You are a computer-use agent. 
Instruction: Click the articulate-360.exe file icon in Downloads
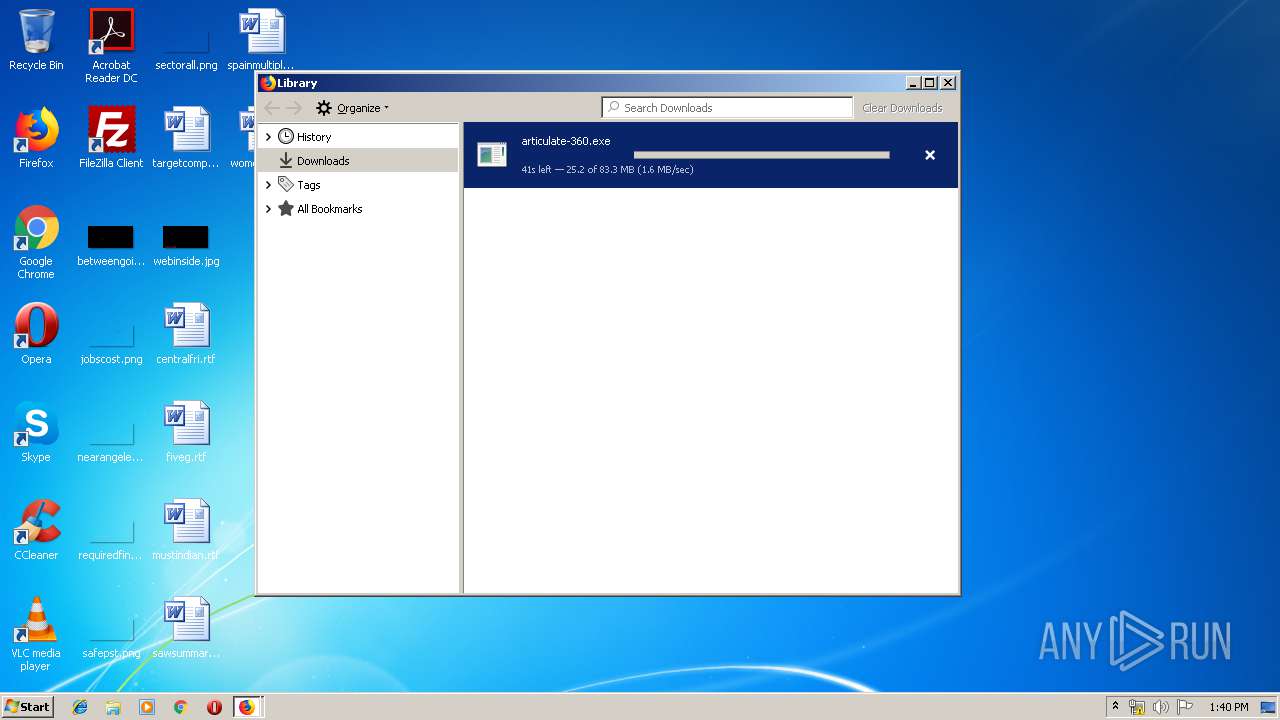click(492, 154)
